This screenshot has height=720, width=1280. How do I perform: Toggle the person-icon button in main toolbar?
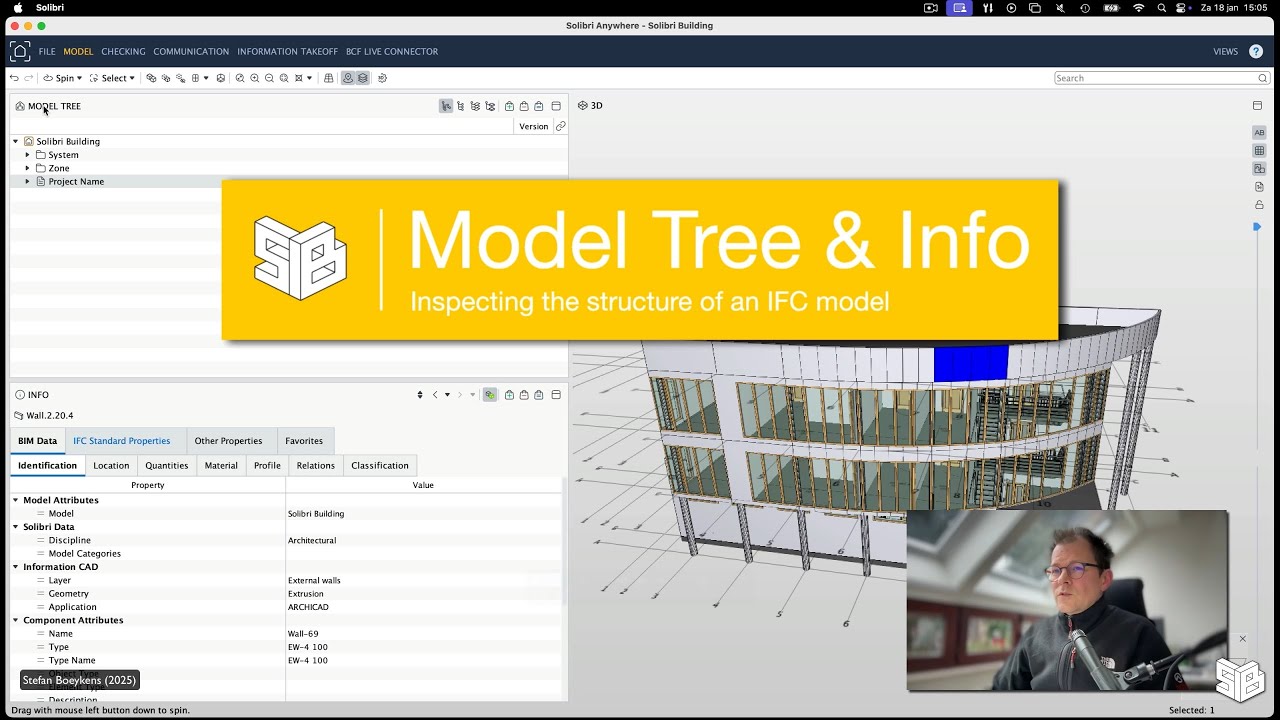point(348,78)
